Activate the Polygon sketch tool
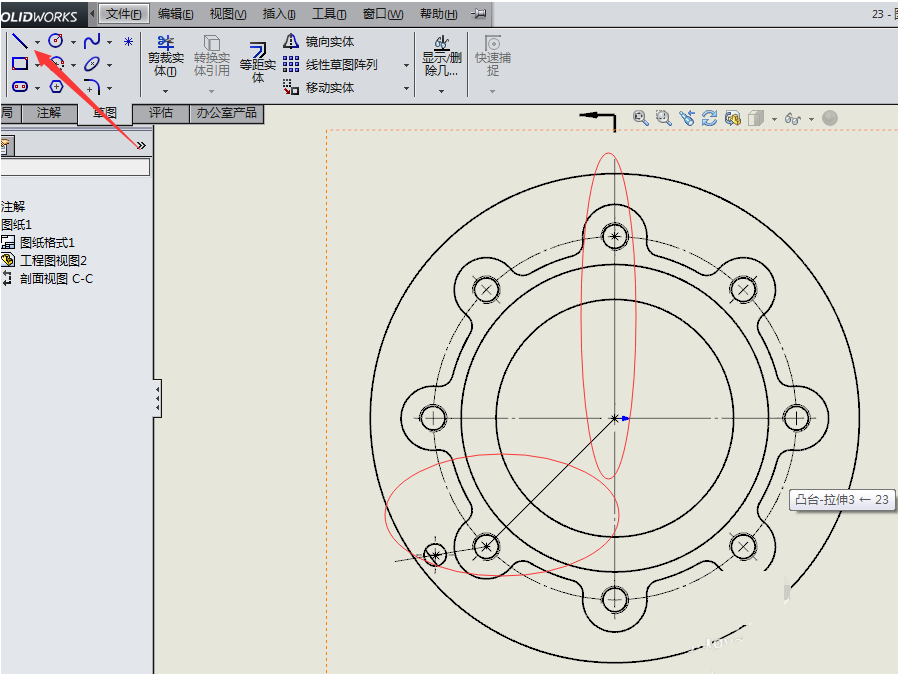The width and height of the screenshot is (904, 675). [x=56, y=86]
